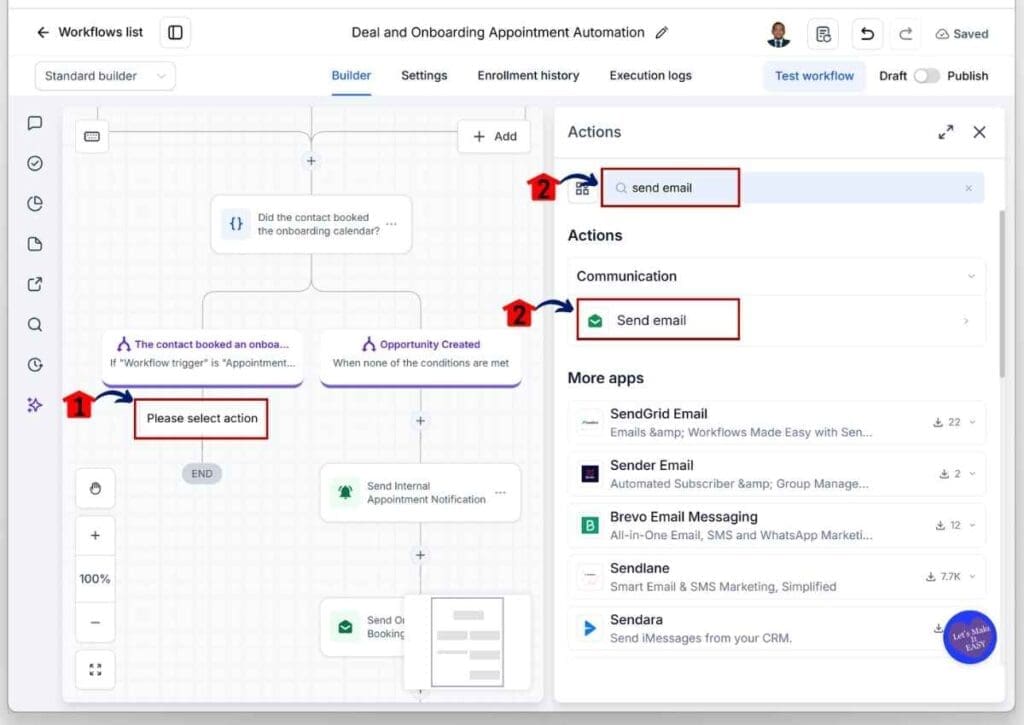Open the Execution logs tab
Screen dimensions: 1024x725
[650, 76]
